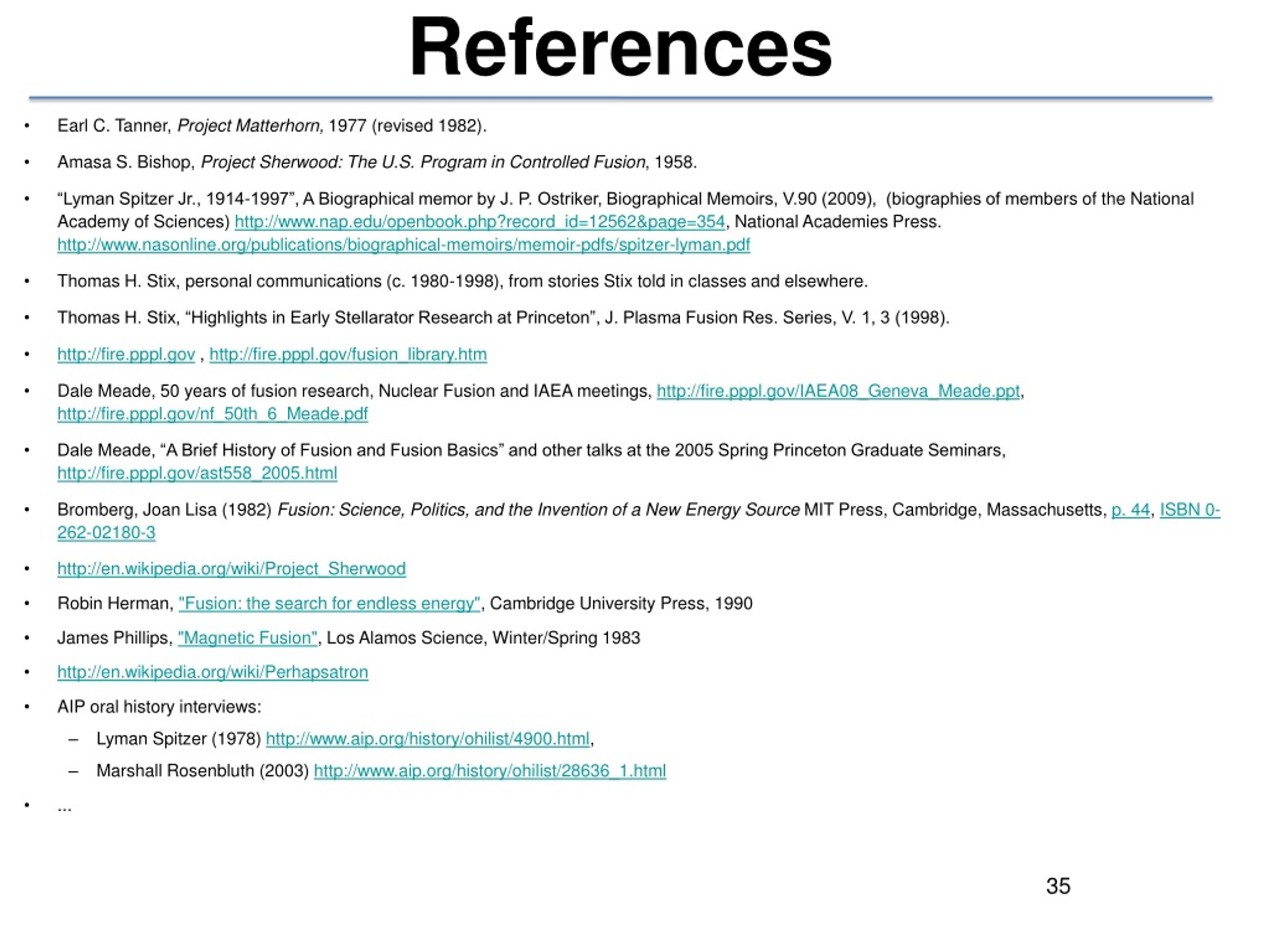This screenshot has width=1270, height=952.
Task: Click "Marshall Rosenbluth (2003)" entry text
Action: click(x=203, y=771)
